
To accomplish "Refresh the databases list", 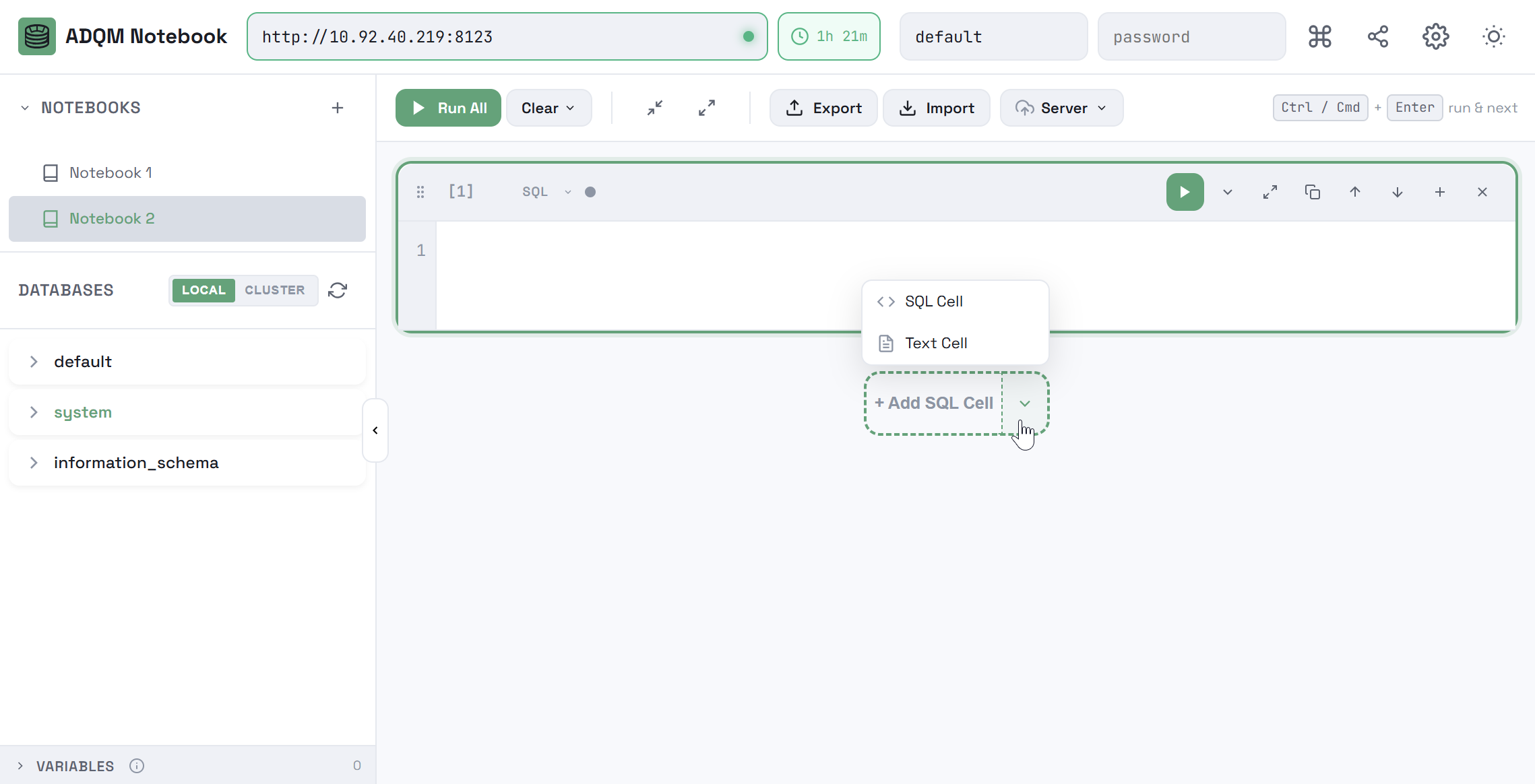I will pos(338,290).
